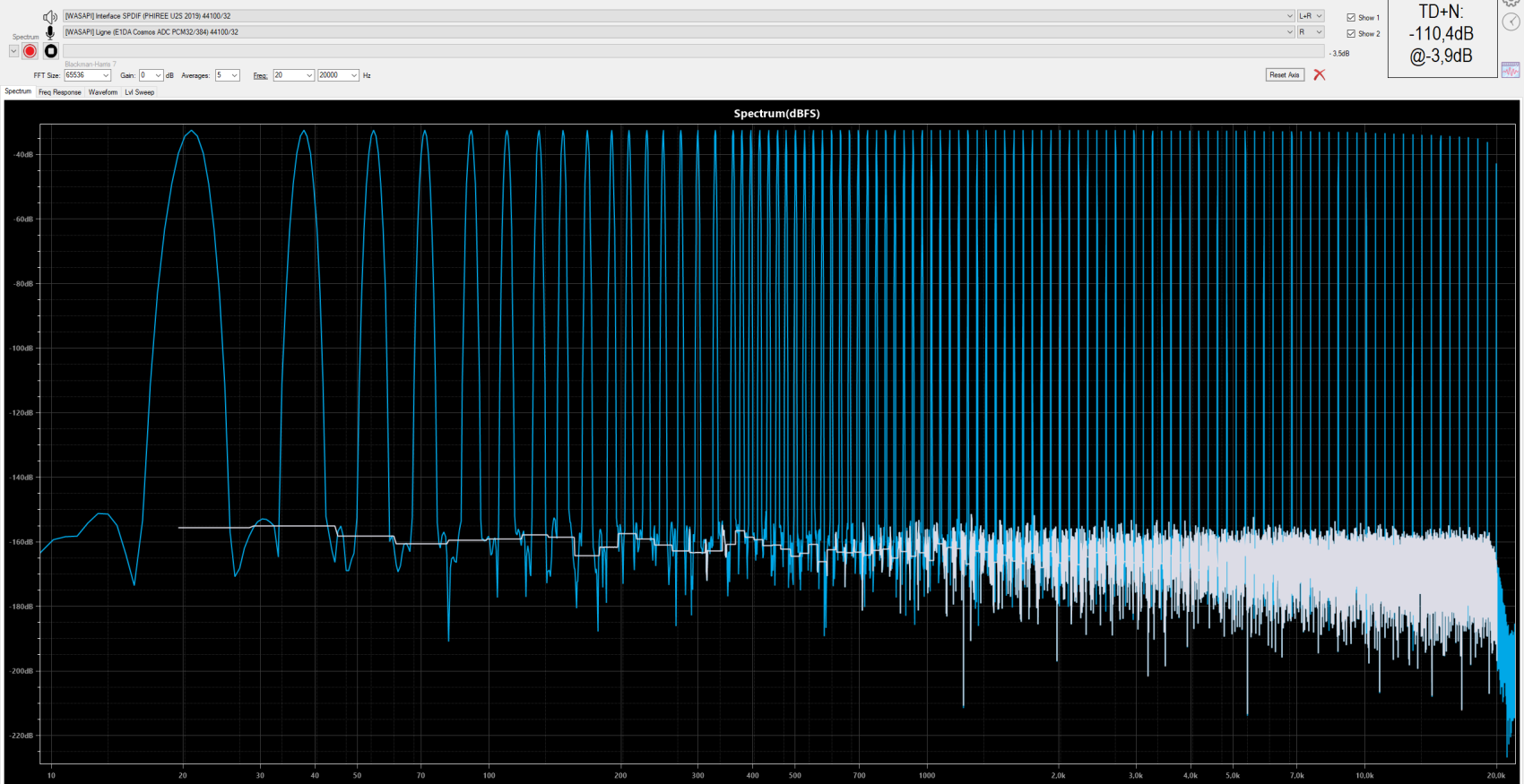Click the red X clear icon
This screenshot has height=784, width=1524.
point(1320,74)
